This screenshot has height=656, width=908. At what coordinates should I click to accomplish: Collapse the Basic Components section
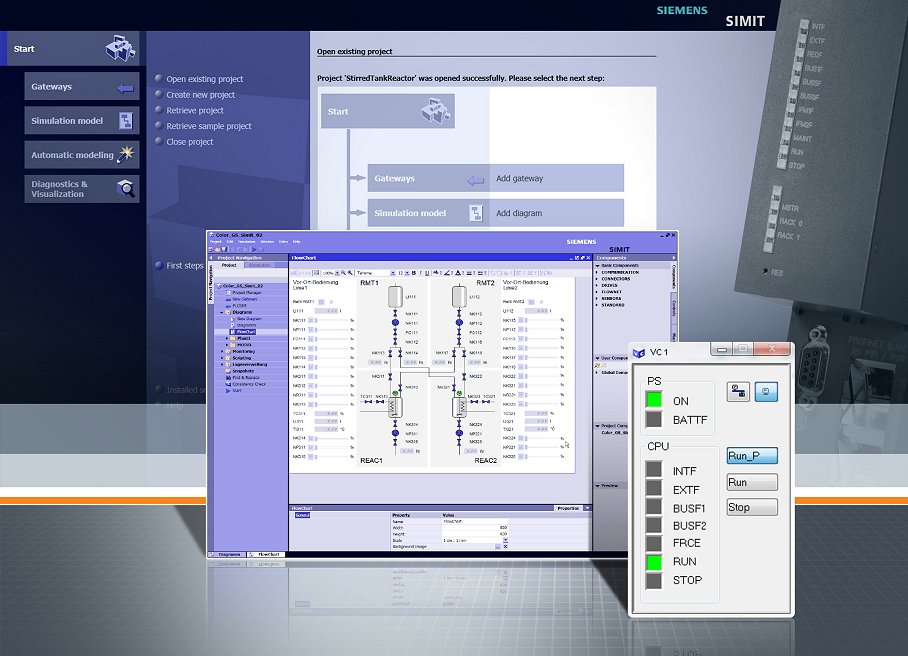pyautogui.click(x=597, y=266)
